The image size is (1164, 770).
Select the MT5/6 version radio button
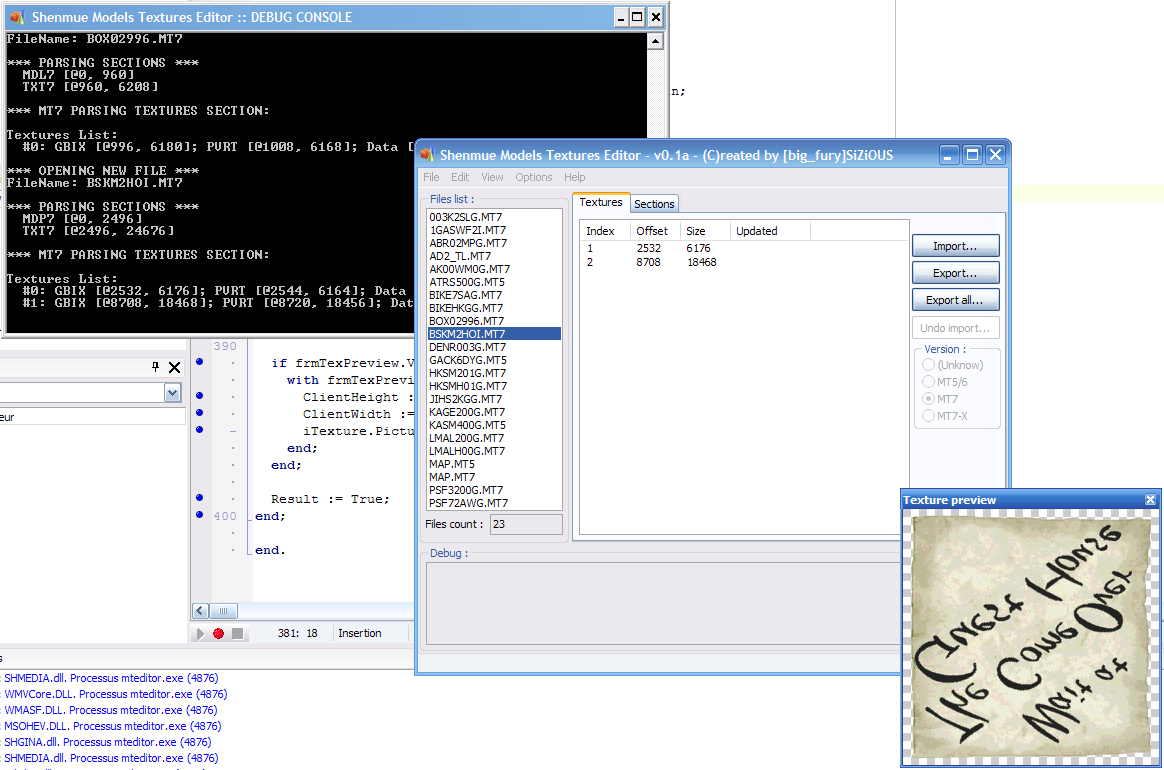tap(928, 382)
